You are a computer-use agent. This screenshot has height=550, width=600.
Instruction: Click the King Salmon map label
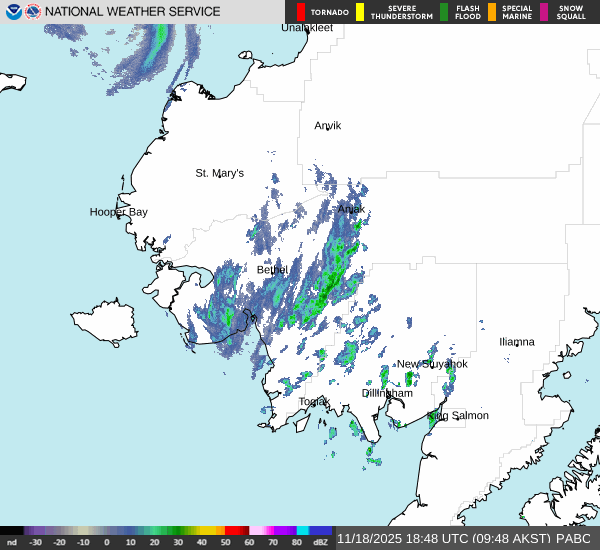[458, 415]
